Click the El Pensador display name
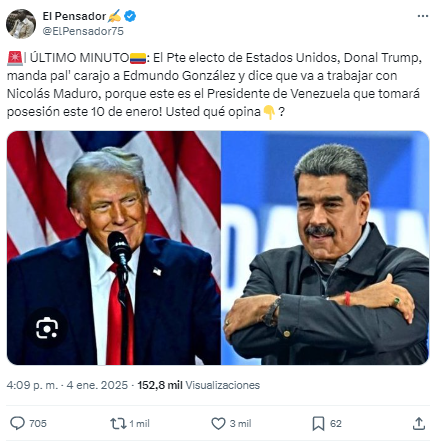 [x=74, y=16]
